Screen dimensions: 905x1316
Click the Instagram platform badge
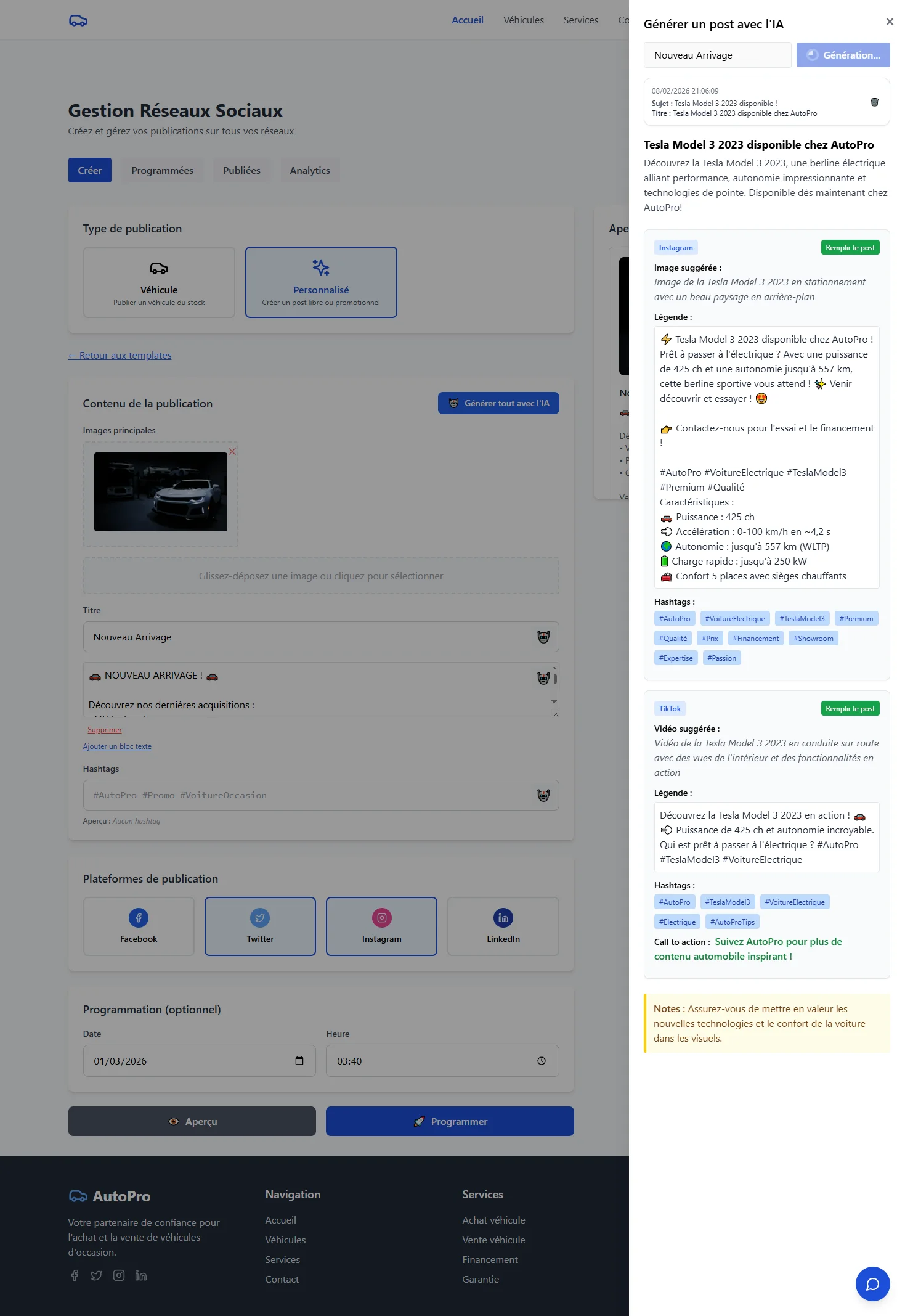(676, 248)
